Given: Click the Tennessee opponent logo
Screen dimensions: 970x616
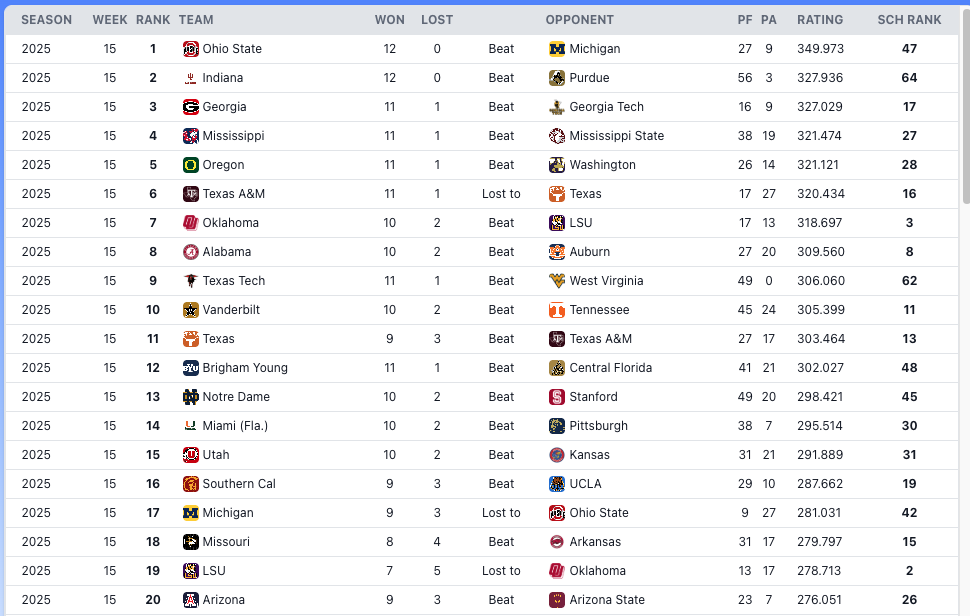Looking at the screenshot, I should pos(557,310).
